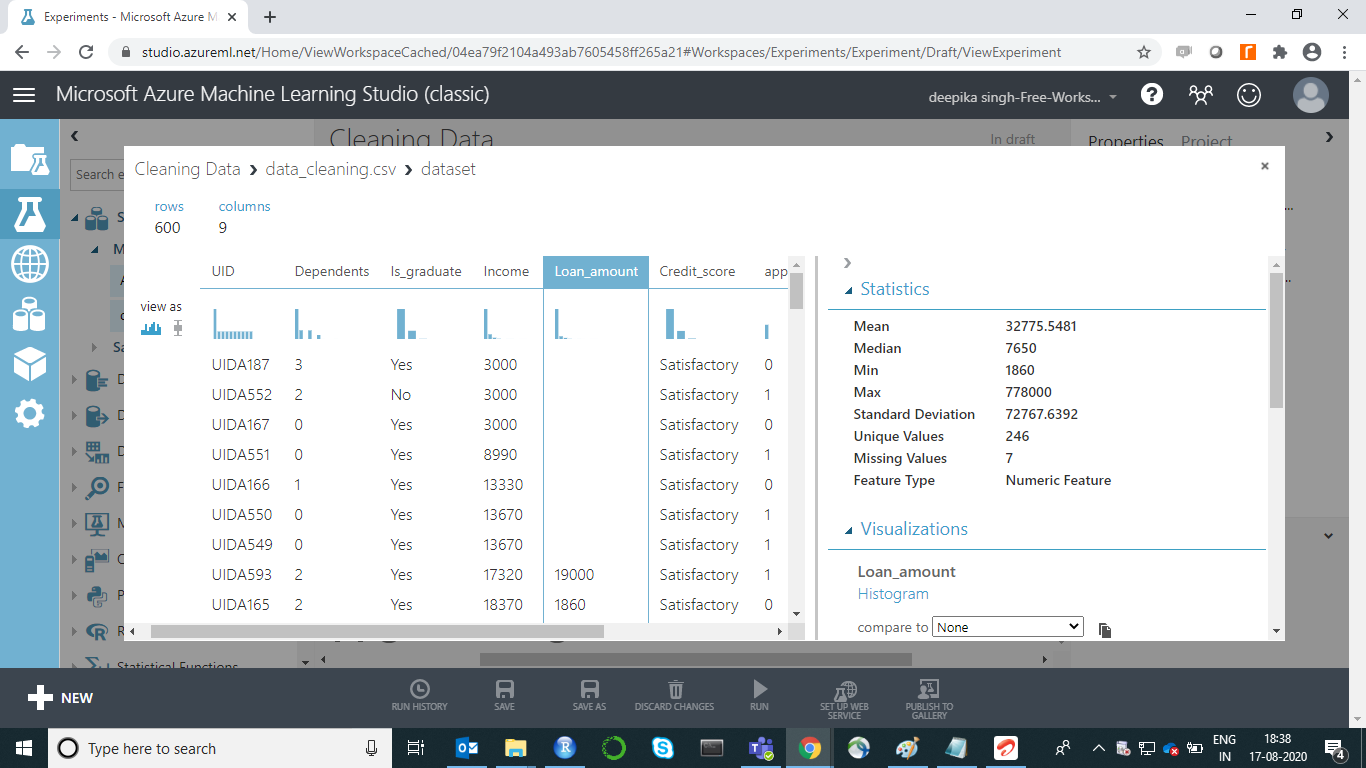Click the Mean value 32775.5481
1366x768 pixels.
pyautogui.click(x=1041, y=326)
